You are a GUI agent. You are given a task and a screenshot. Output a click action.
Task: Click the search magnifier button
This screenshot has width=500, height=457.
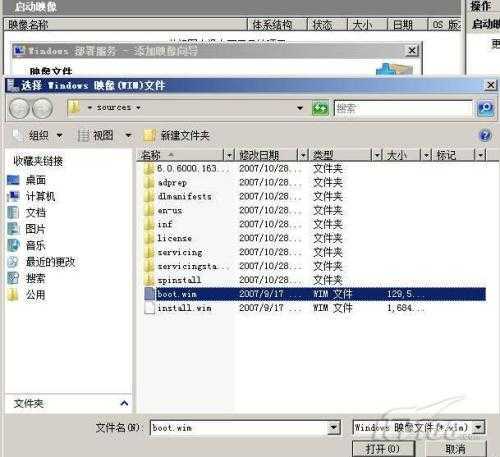point(485,108)
